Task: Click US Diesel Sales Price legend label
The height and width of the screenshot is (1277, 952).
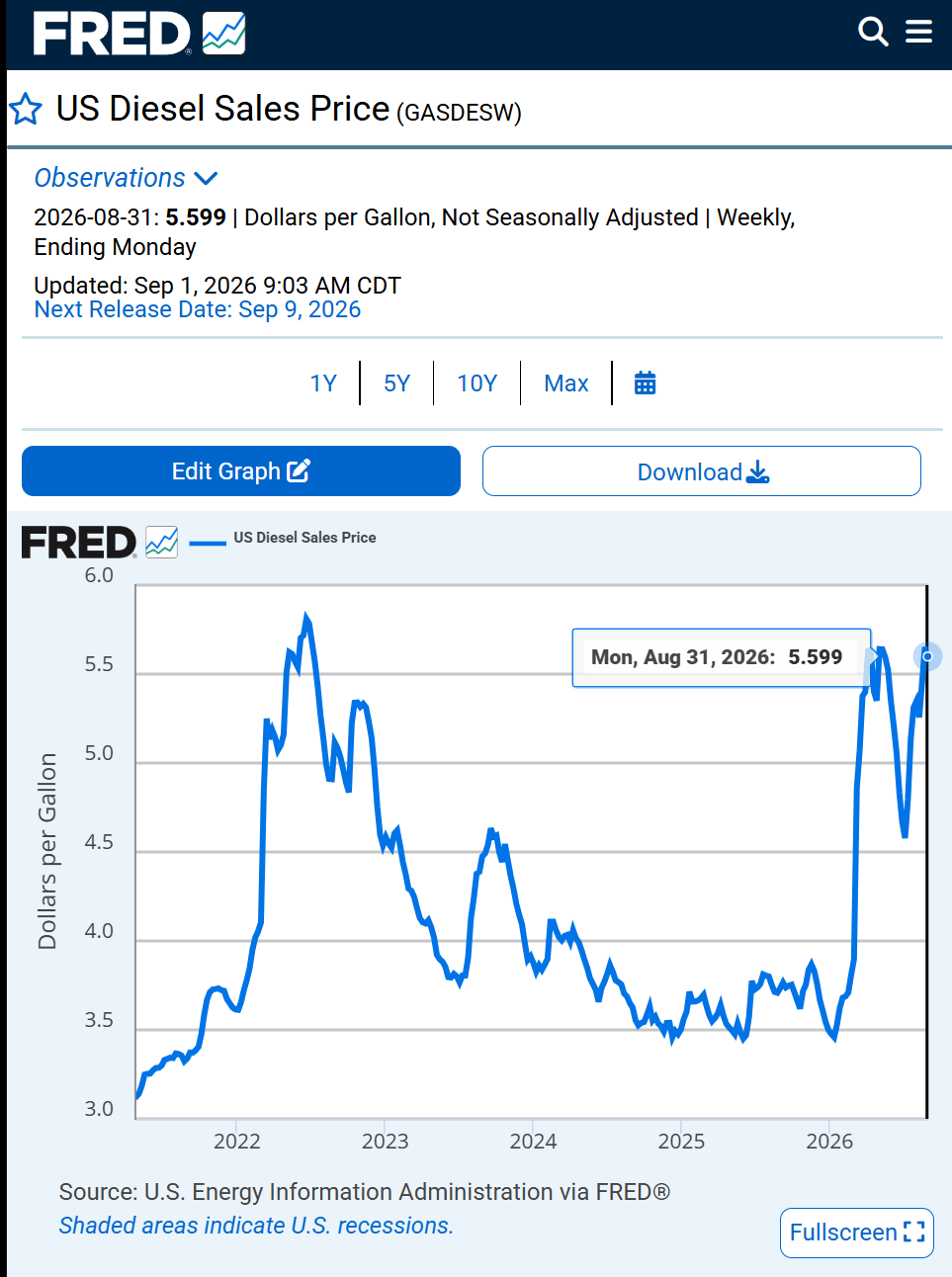Action: pyautogui.click(x=304, y=538)
